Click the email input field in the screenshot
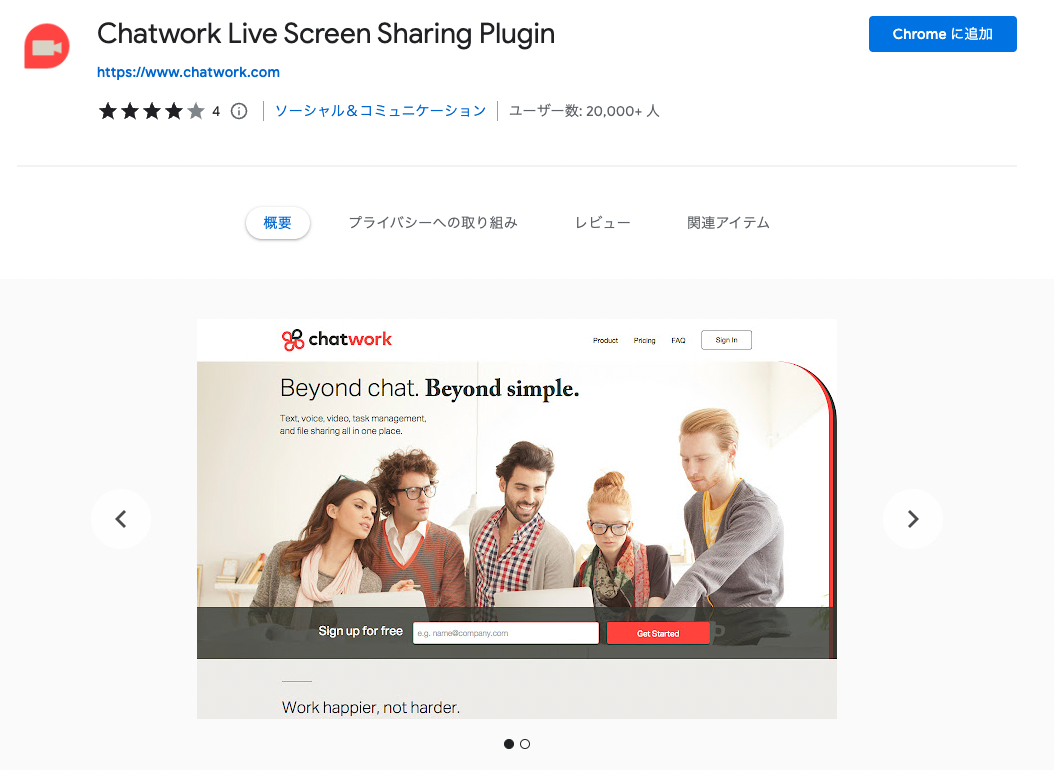This screenshot has width=1054, height=770. [x=505, y=632]
